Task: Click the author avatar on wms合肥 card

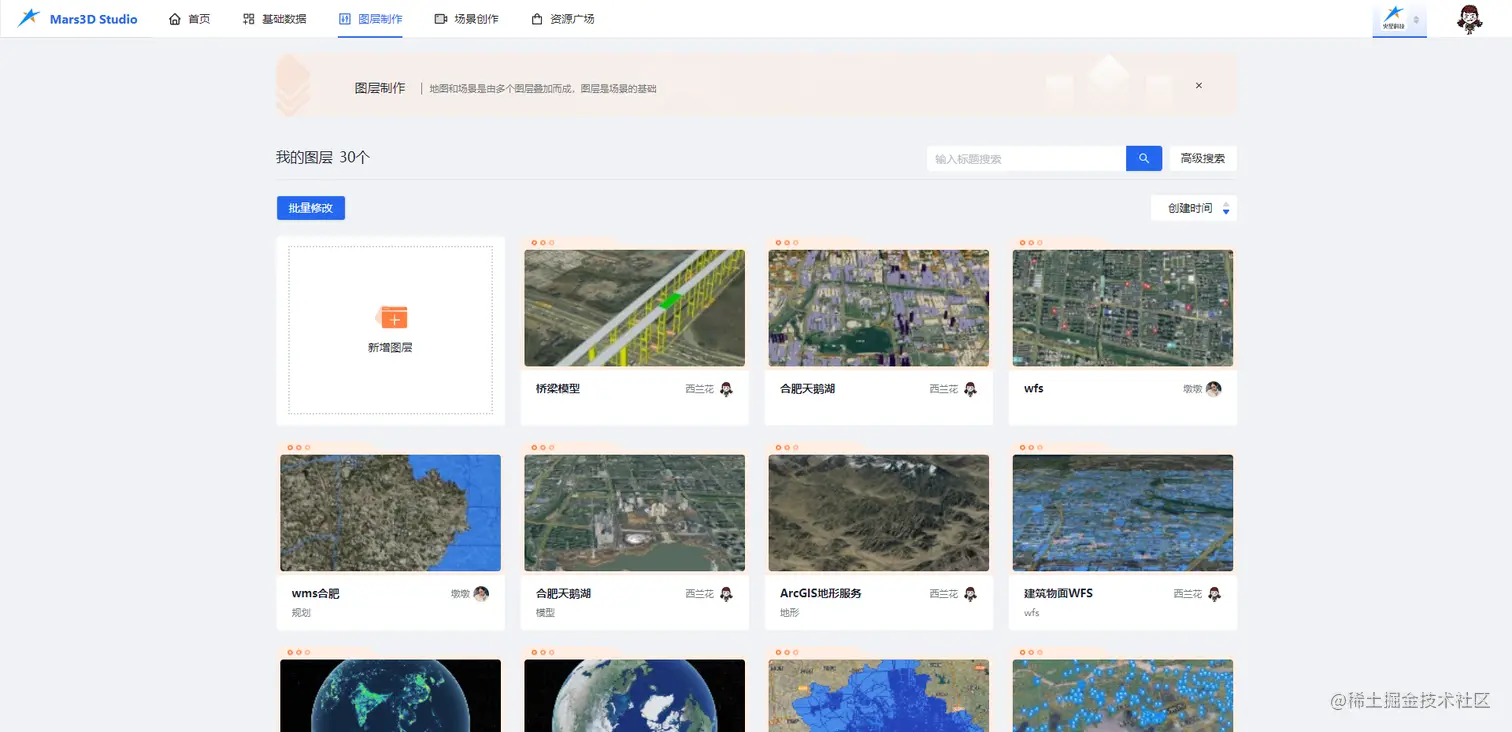Action: coord(482,594)
